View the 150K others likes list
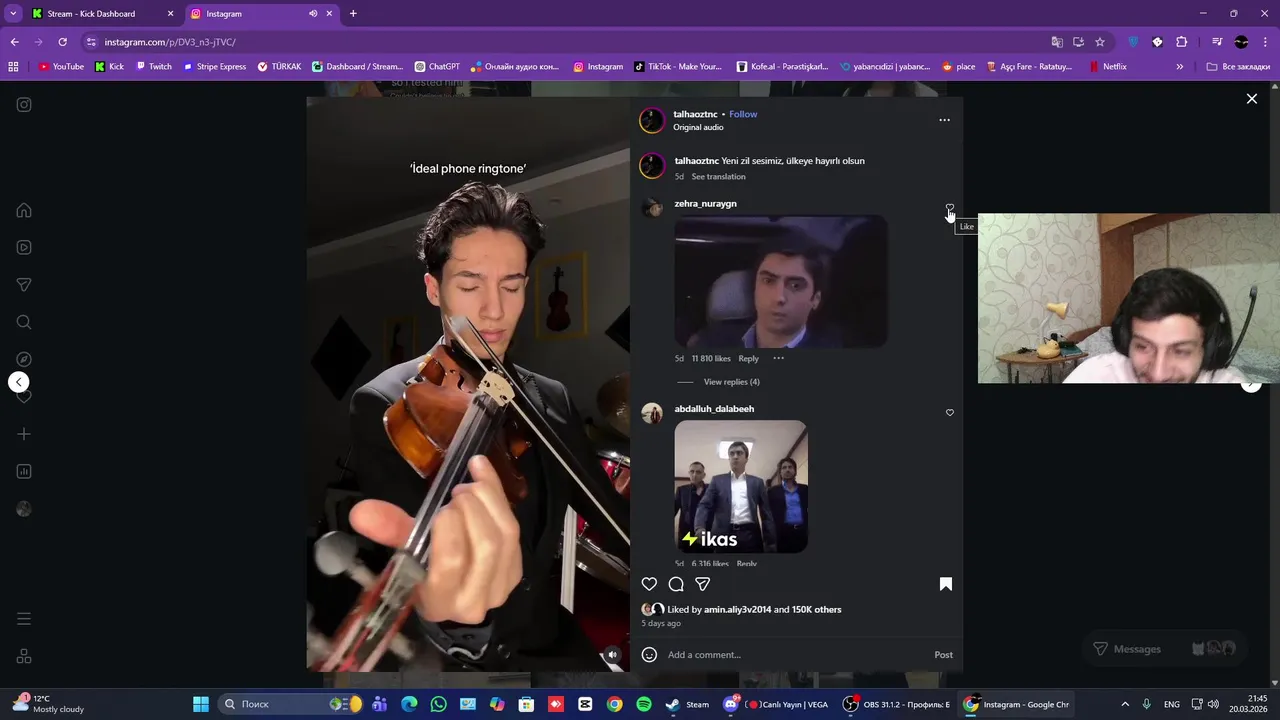This screenshot has height=720, width=1280. (817, 610)
